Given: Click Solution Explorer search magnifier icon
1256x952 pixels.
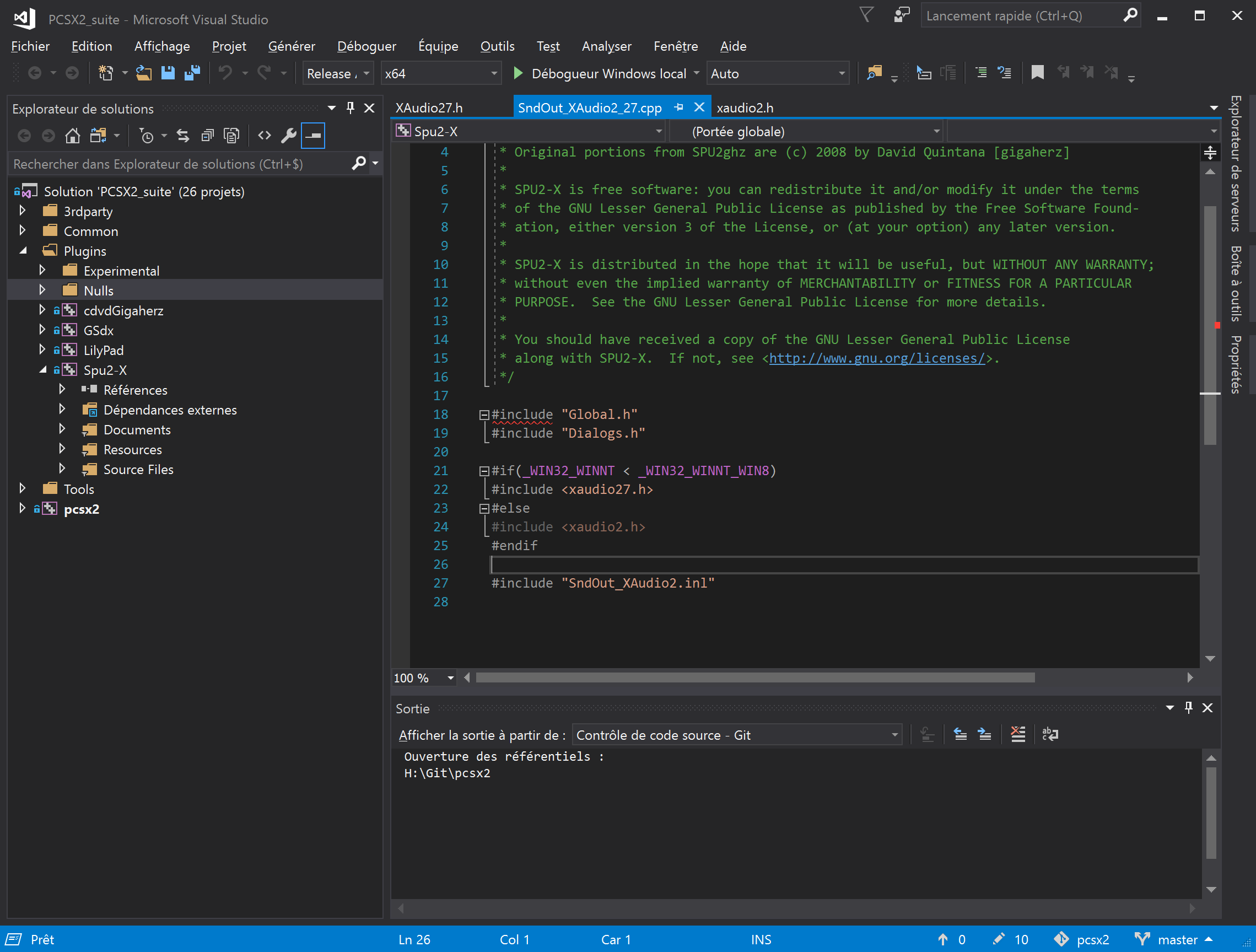Looking at the screenshot, I should (359, 164).
